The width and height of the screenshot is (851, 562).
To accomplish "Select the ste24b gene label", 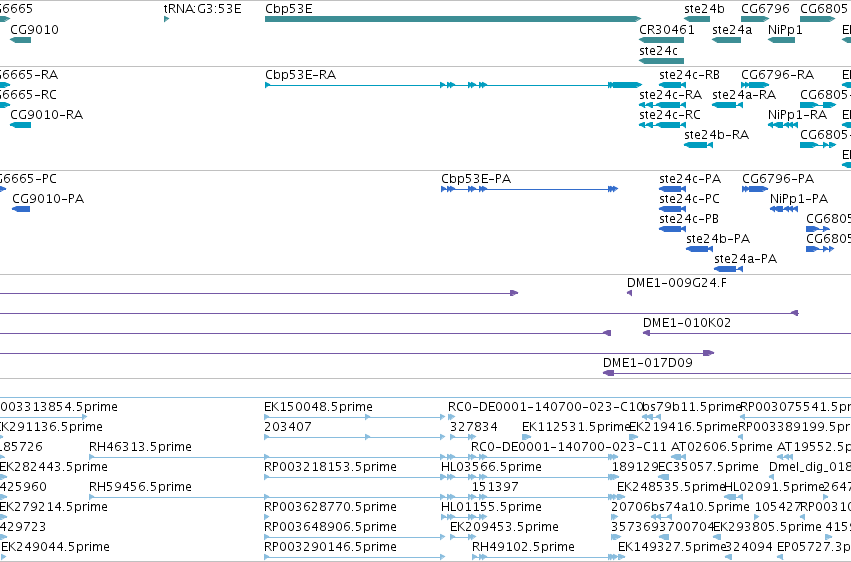I will (704, 9).
